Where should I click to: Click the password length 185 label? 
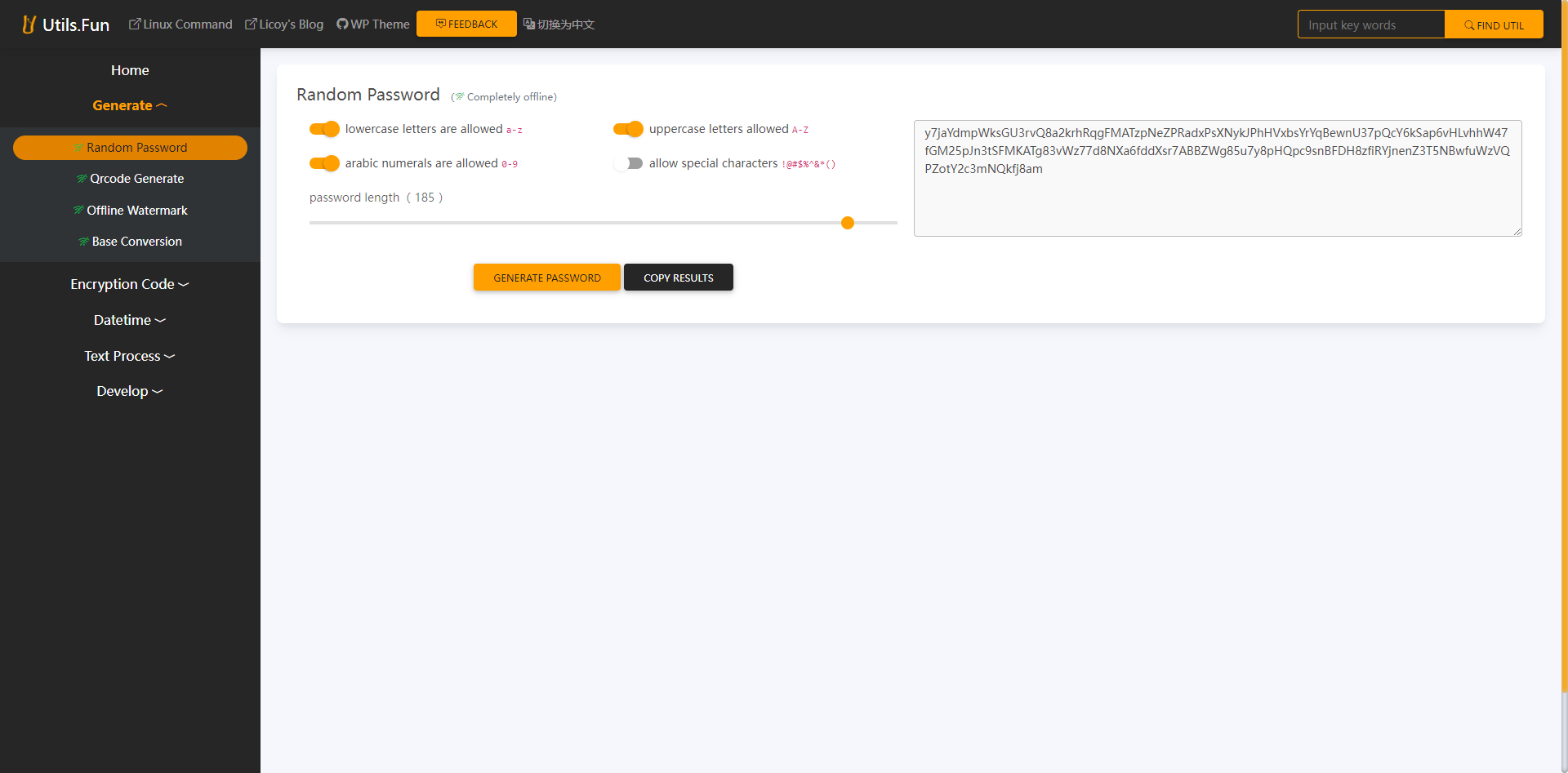[376, 198]
